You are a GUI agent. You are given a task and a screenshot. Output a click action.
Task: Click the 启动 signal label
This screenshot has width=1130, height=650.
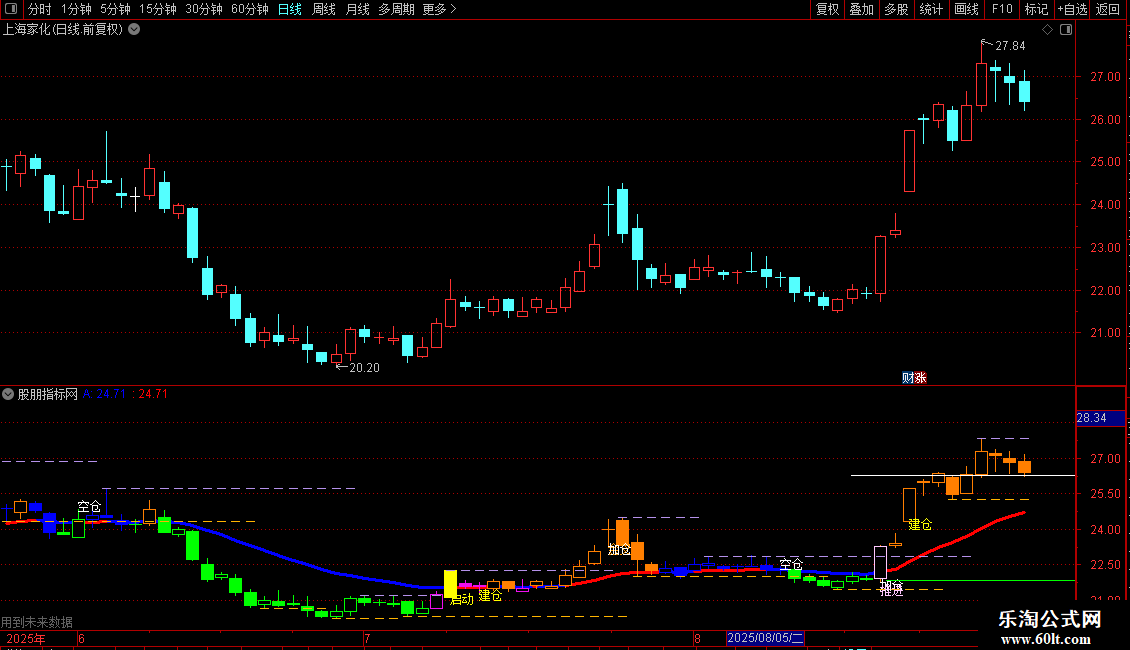coord(462,599)
